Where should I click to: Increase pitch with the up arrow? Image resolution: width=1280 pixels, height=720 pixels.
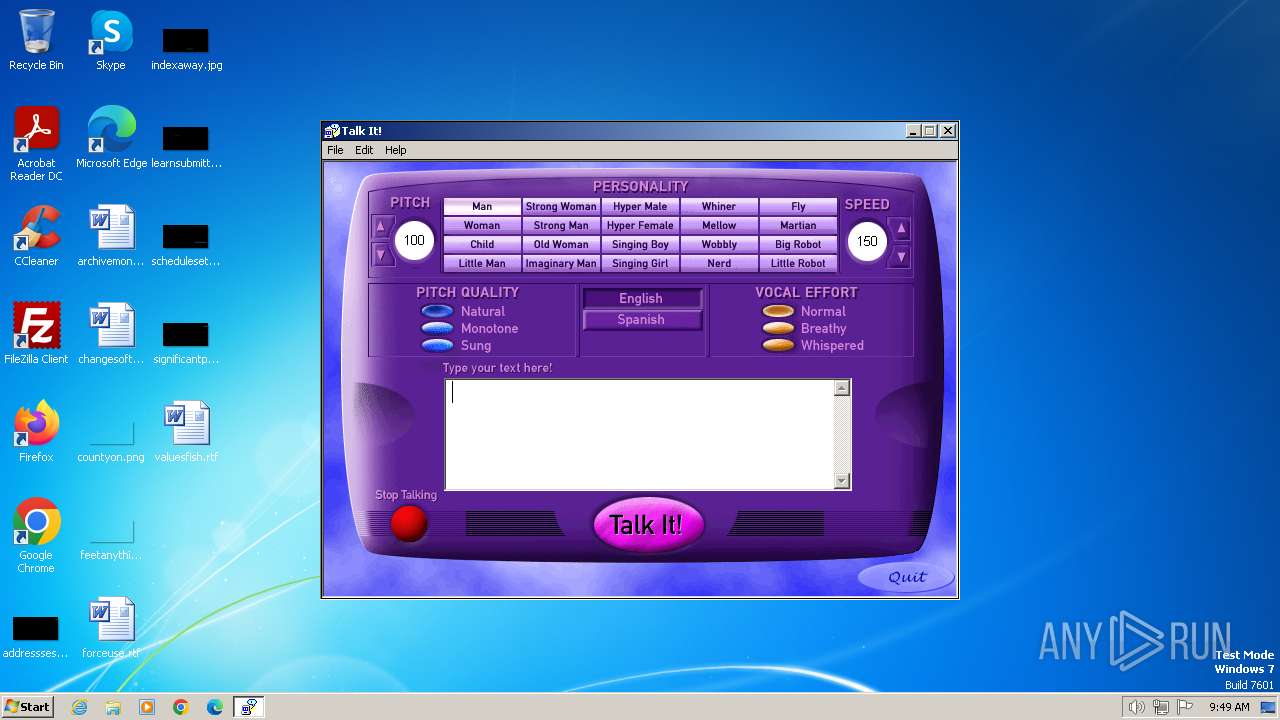point(381,228)
